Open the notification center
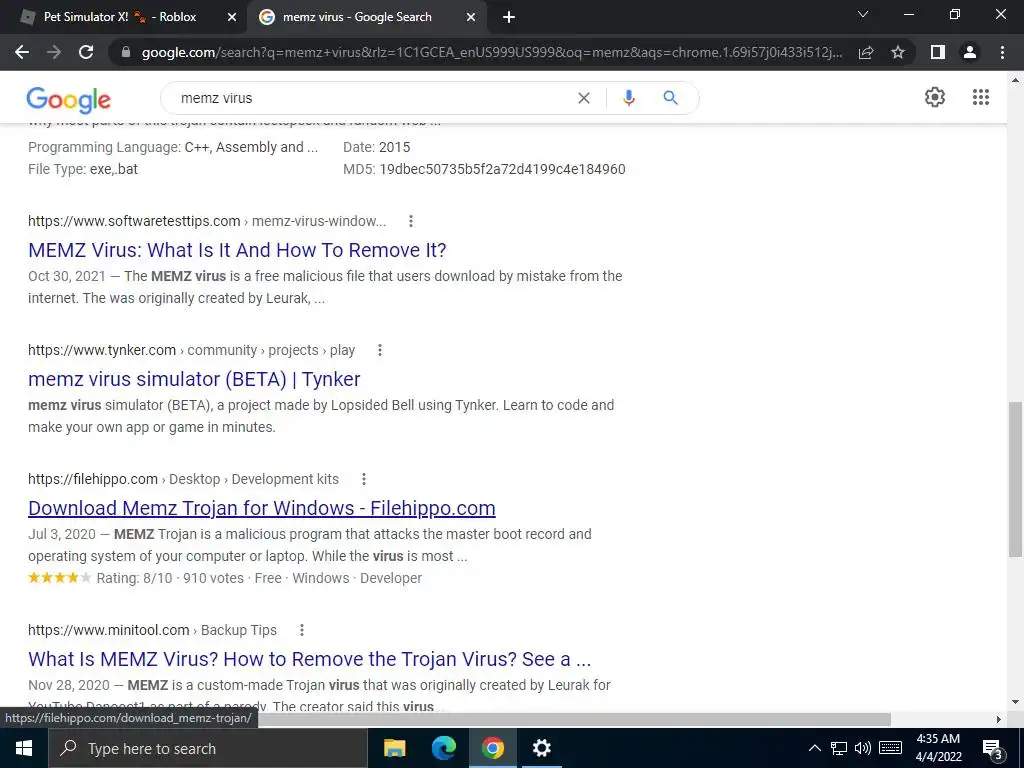This screenshot has height=768, width=1024. tap(993, 749)
